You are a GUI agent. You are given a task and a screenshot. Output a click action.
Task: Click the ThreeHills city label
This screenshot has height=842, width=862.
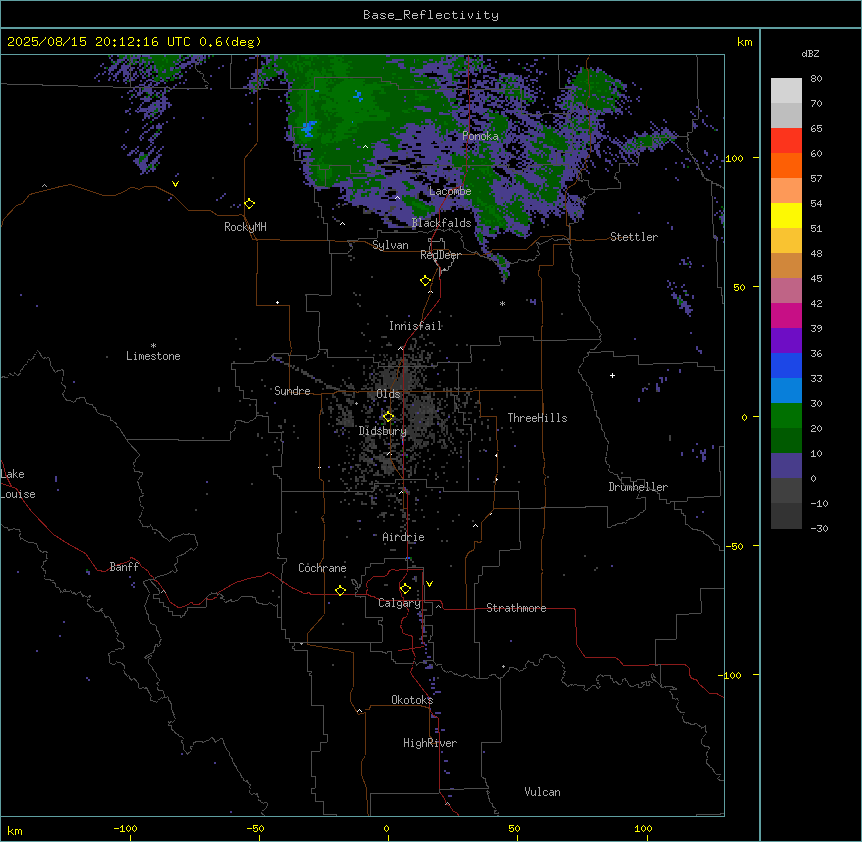point(538,418)
